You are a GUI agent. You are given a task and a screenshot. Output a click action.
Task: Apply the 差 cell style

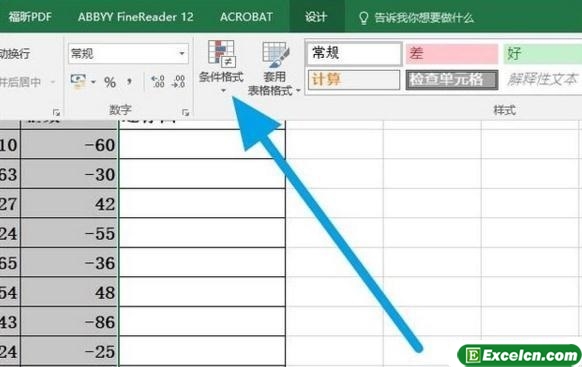point(452,54)
